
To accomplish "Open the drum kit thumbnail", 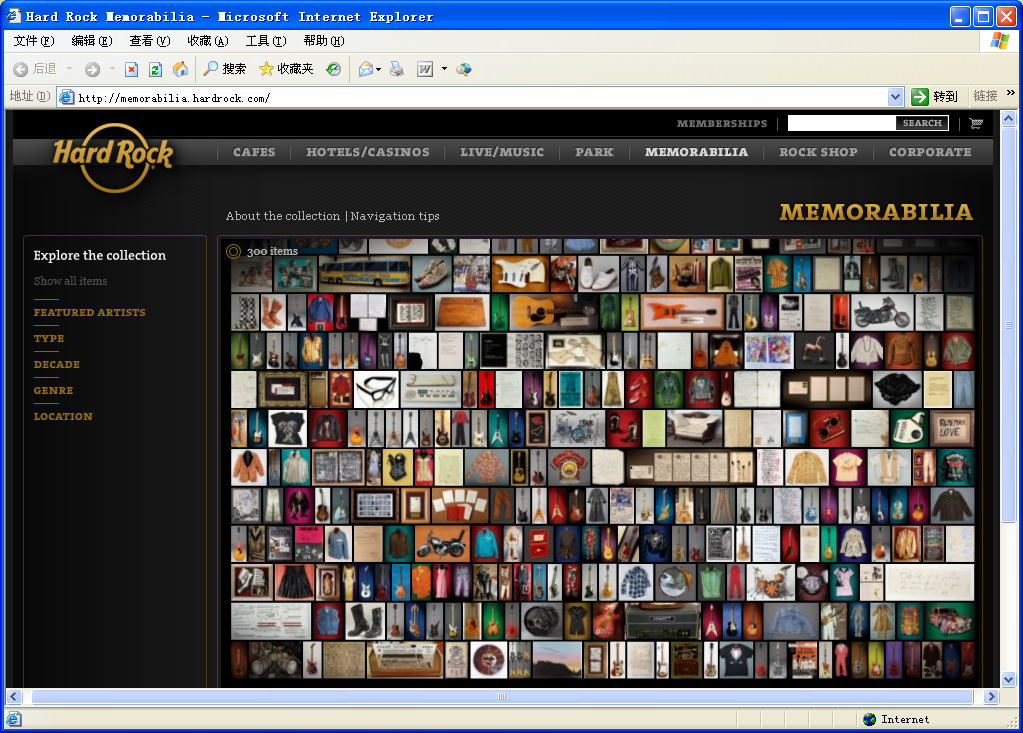I will click(578, 428).
